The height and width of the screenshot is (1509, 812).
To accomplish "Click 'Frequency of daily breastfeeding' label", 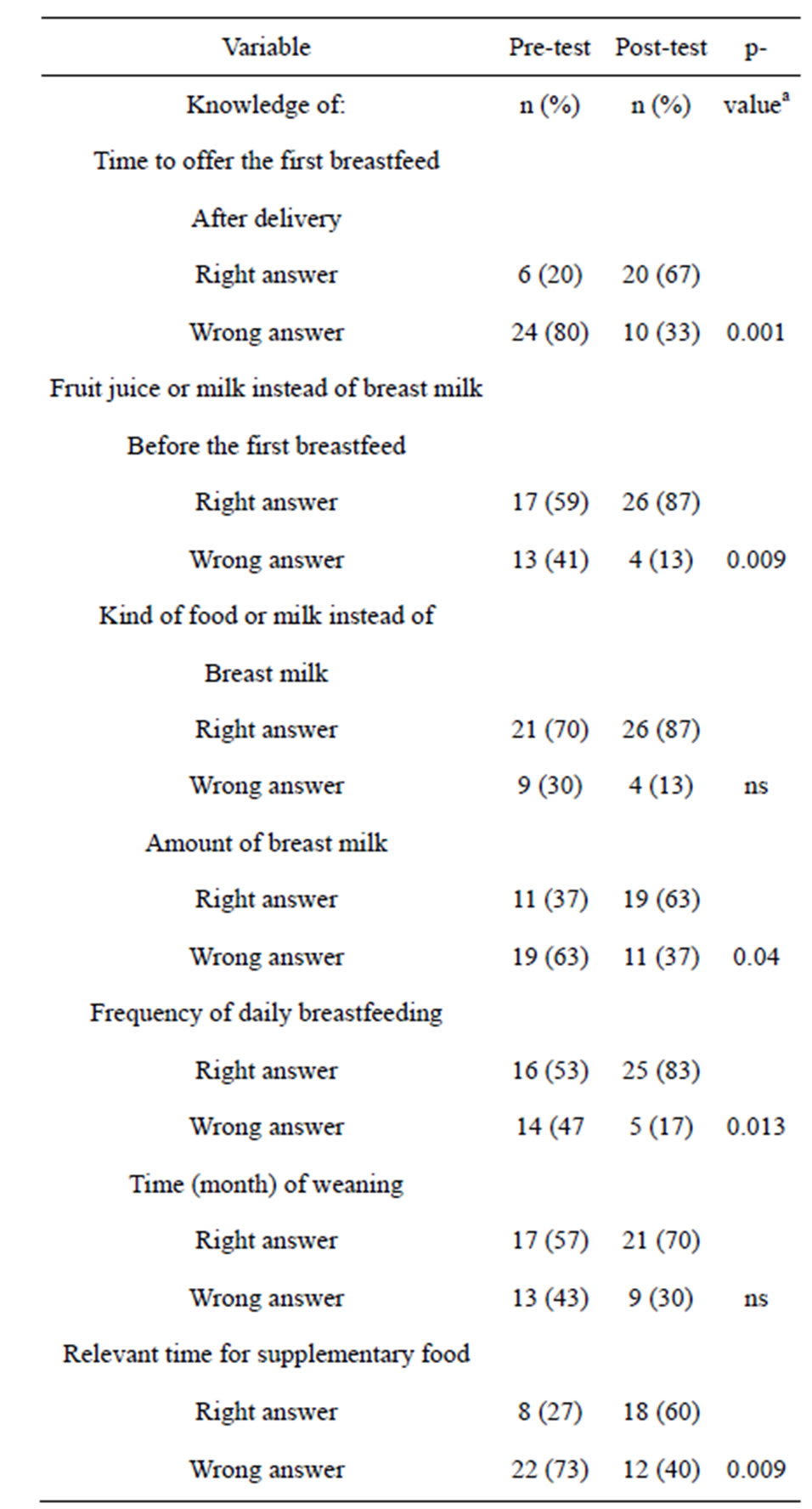I will pyautogui.click(x=266, y=1013).
